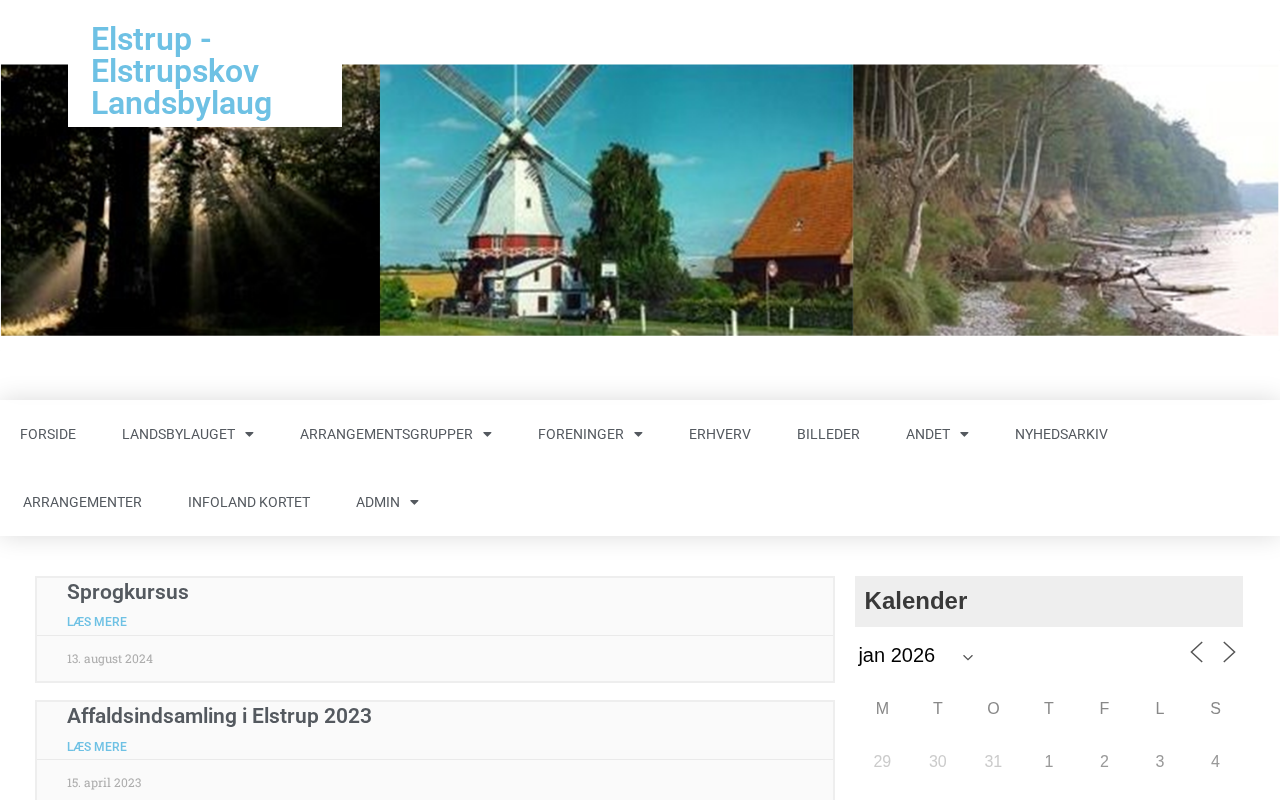Open Affaldsindsamling i Elstrup 2023 article title

[x=219, y=716]
